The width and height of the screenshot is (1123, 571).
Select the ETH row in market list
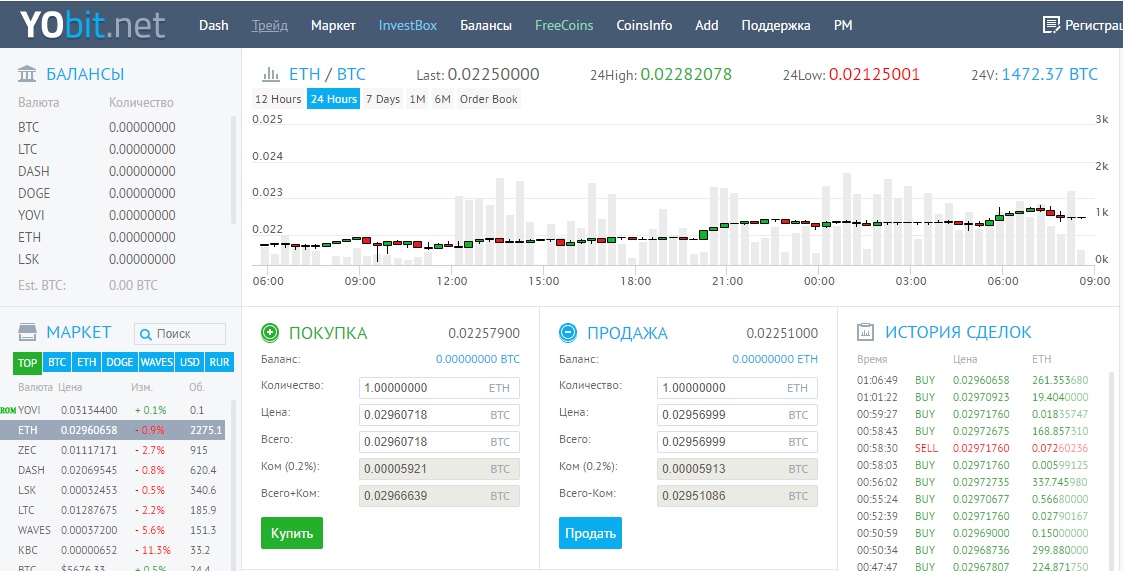pyautogui.click(x=112, y=430)
